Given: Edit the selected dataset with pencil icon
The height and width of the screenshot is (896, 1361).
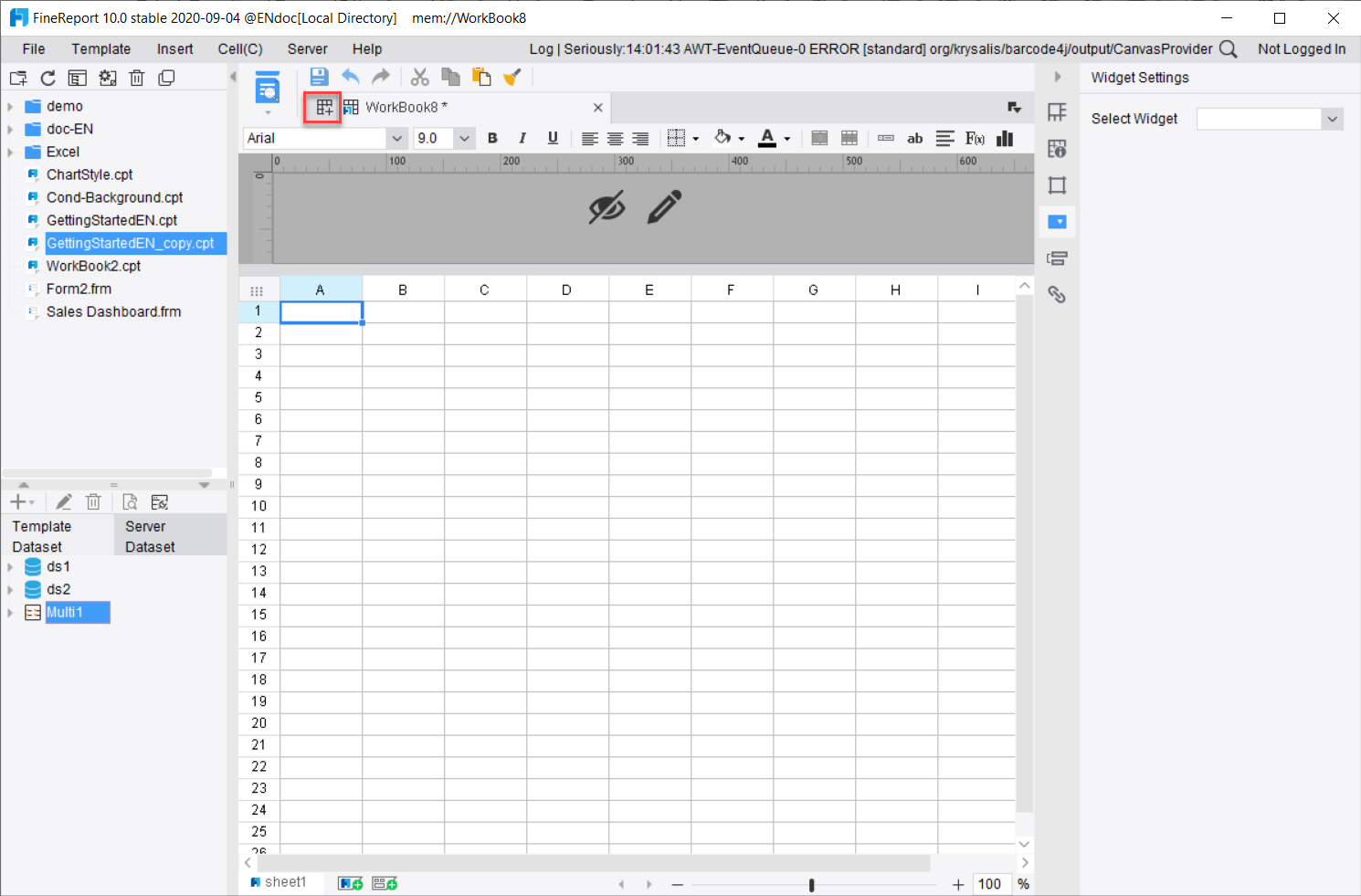Looking at the screenshot, I should pyautogui.click(x=64, y=501).
